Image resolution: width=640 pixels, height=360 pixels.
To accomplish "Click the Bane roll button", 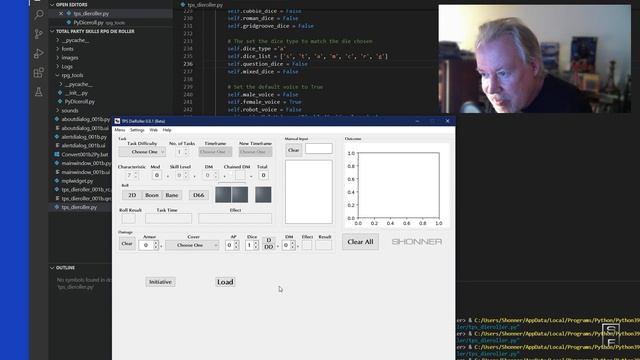I will coord(172,195).
